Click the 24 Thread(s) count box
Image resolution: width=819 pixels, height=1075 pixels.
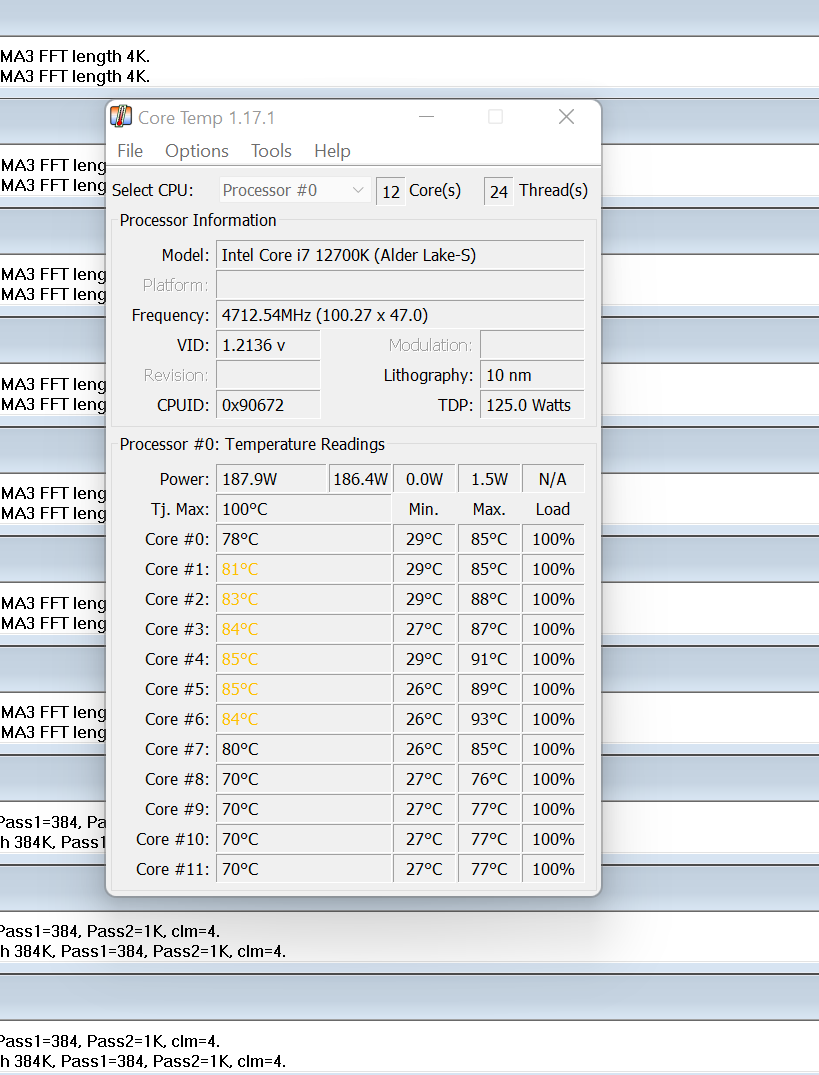pos(498,191)
